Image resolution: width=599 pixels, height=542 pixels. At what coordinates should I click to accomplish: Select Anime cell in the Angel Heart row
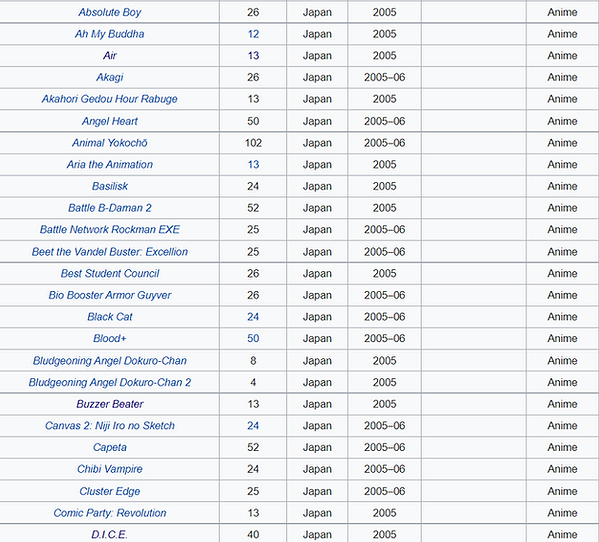coord(562,121)
